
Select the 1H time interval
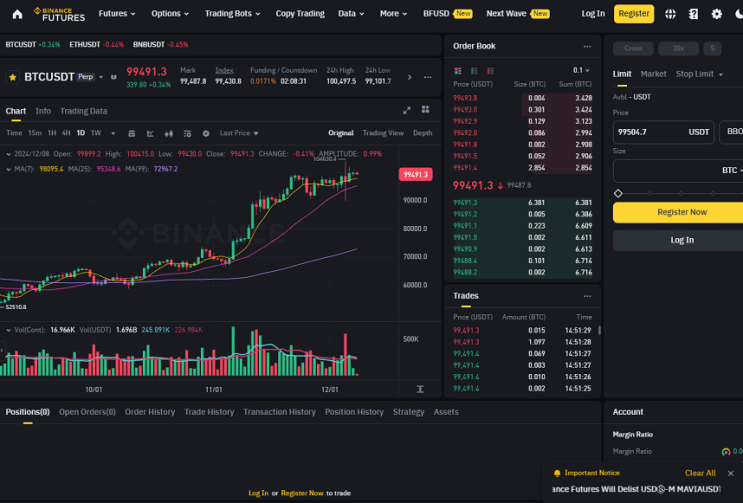pyautogui.click(x=52, y=133)
